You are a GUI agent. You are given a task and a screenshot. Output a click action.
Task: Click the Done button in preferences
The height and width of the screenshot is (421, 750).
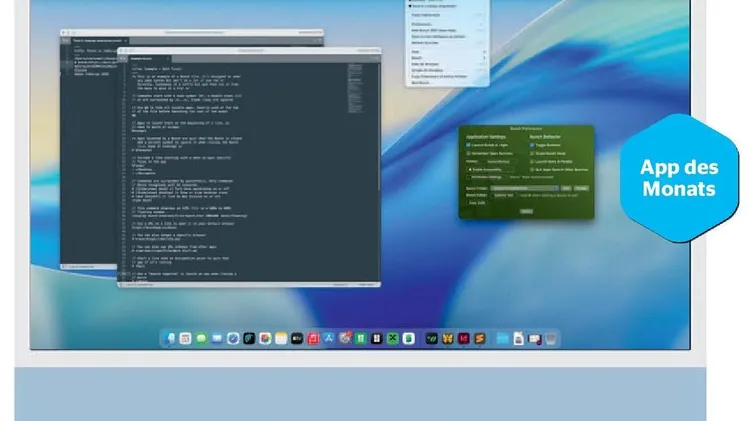click(526, 211)
